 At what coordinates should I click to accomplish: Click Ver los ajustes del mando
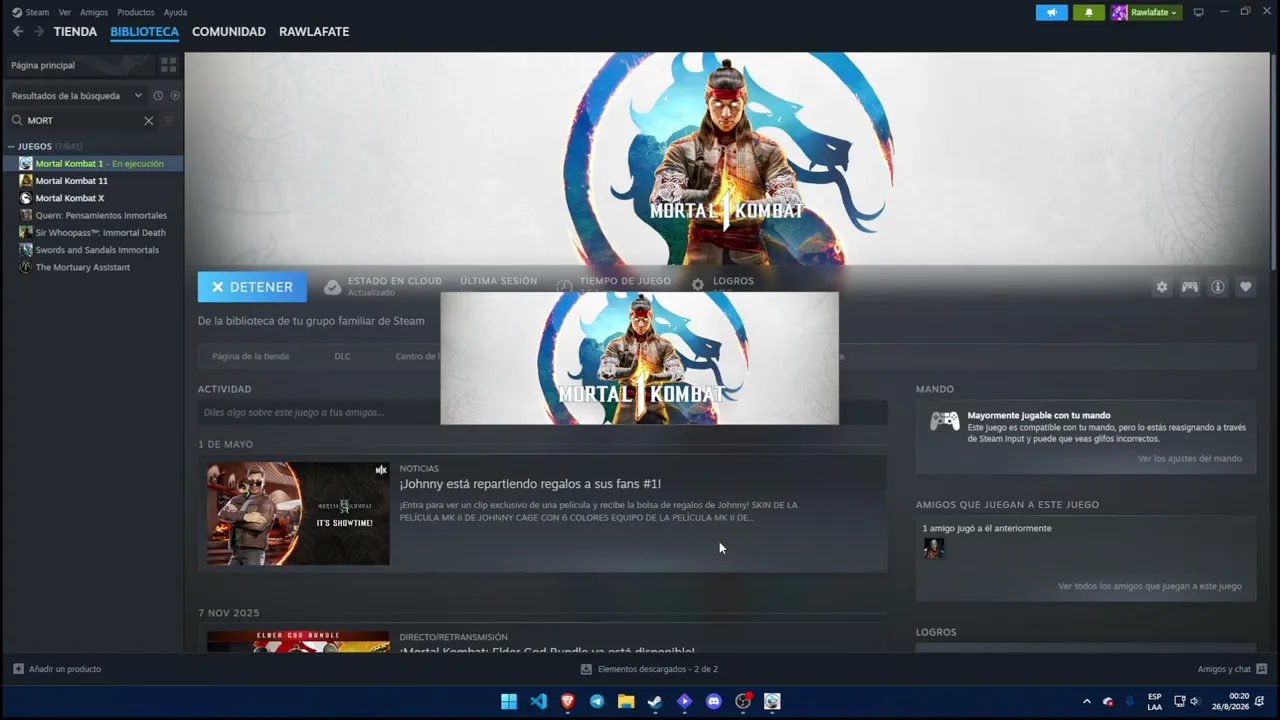(1190, 459)
